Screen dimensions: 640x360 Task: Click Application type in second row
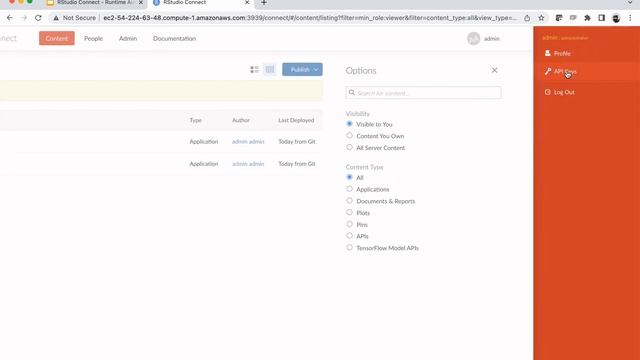(204, 164)
